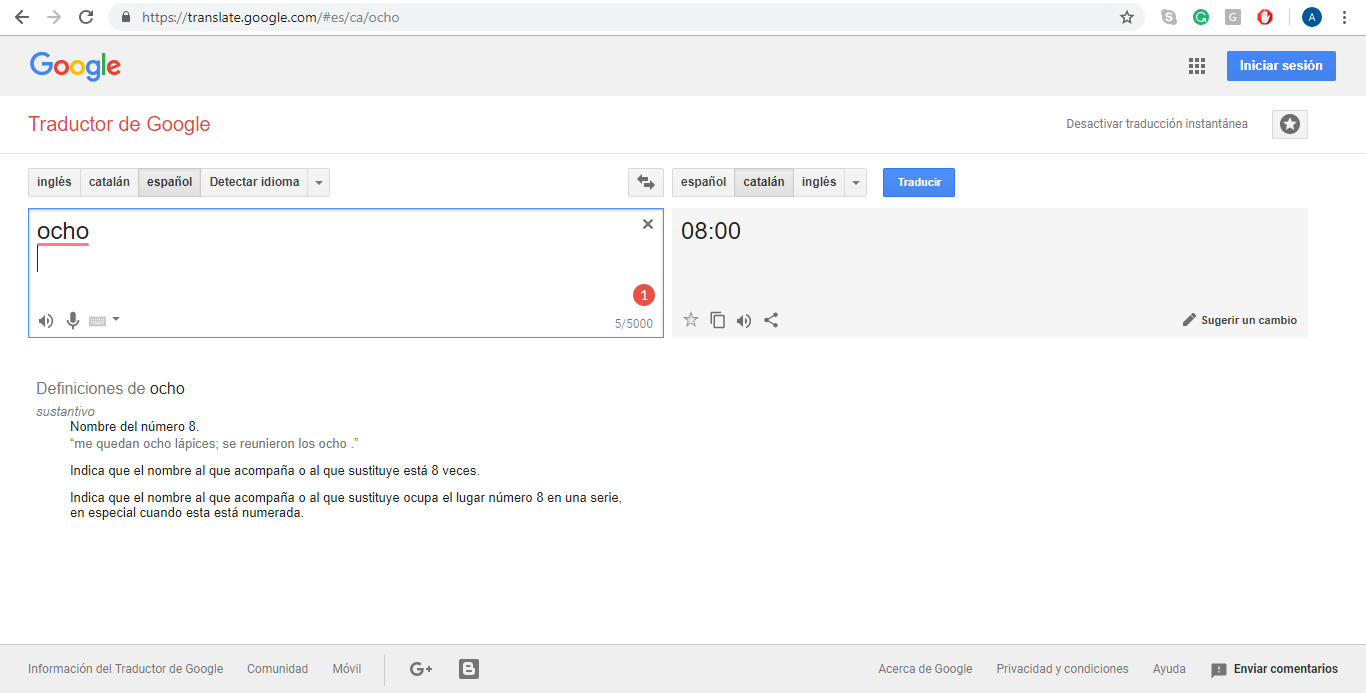Expand the source language list dropdown
This screenshot has width=1366, height=693.
click(x=319, y=182)
